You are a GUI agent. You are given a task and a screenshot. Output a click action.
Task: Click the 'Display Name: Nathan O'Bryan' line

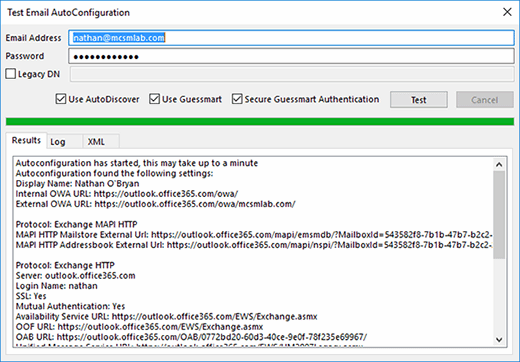[x=77, y=184]
